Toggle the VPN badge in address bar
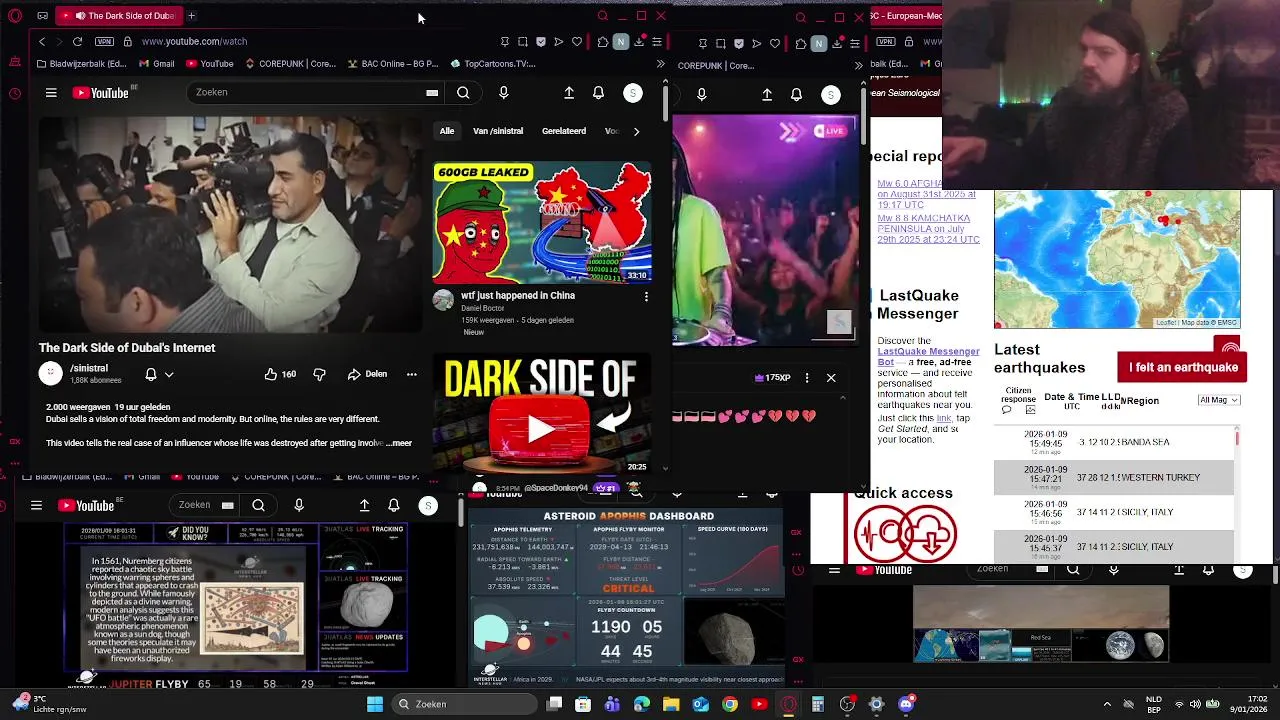The width and height of the screenshot is (1280, 720). point(104,42)
